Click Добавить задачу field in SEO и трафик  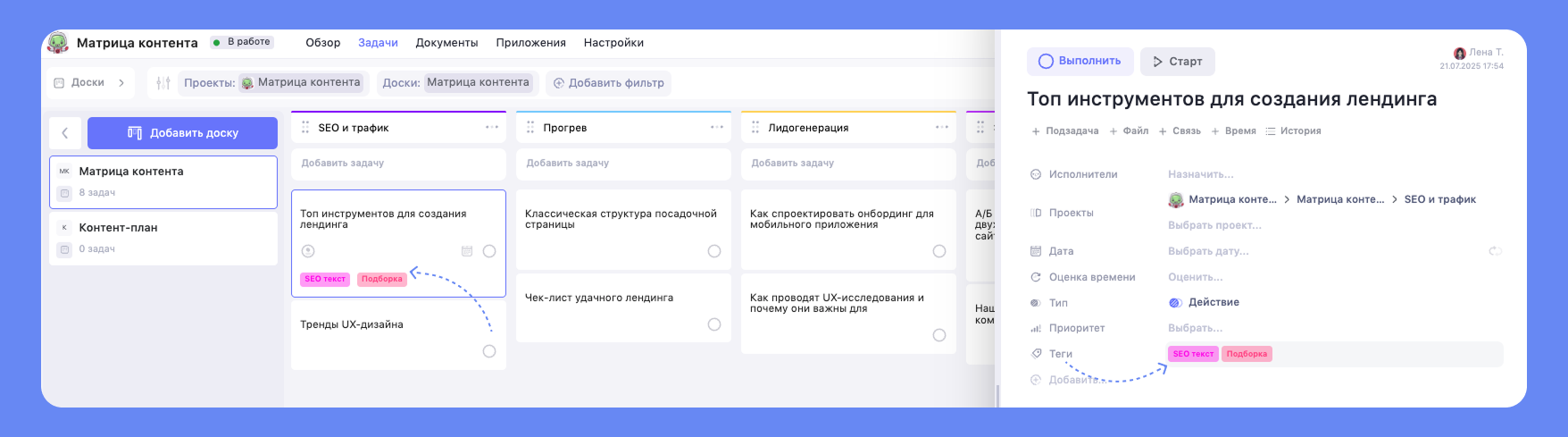coord(398,164)
